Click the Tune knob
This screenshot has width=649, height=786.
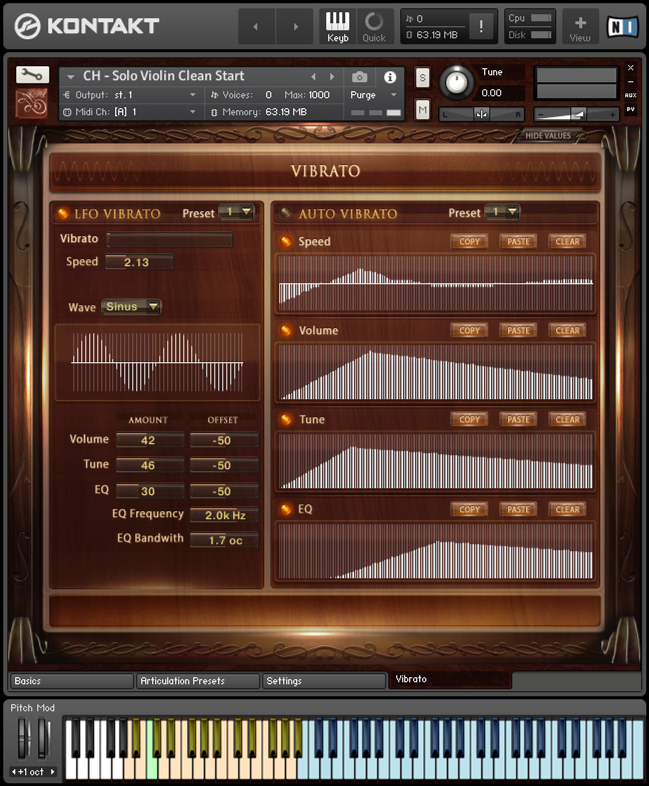point(456,83)
